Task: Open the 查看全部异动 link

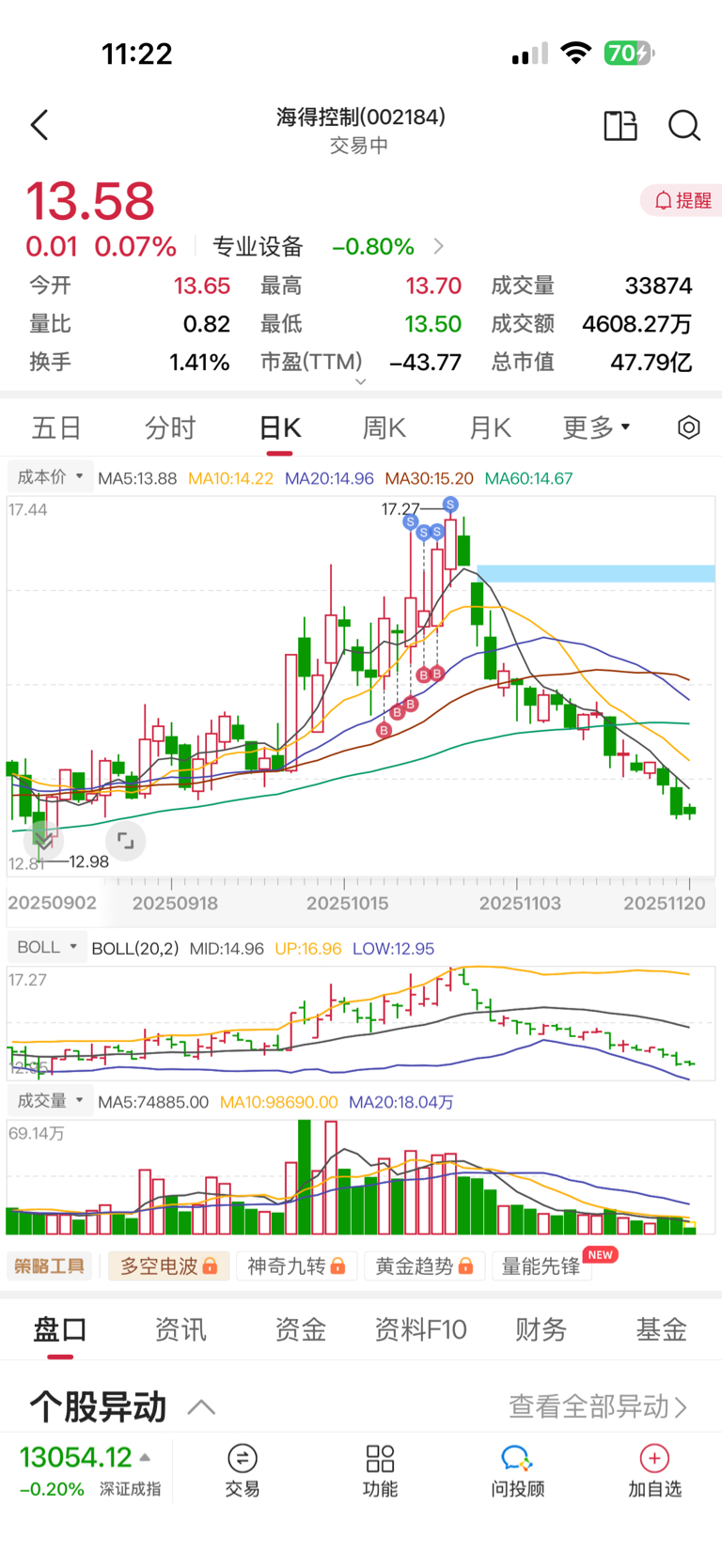Action: click(x=598, y=1406)
